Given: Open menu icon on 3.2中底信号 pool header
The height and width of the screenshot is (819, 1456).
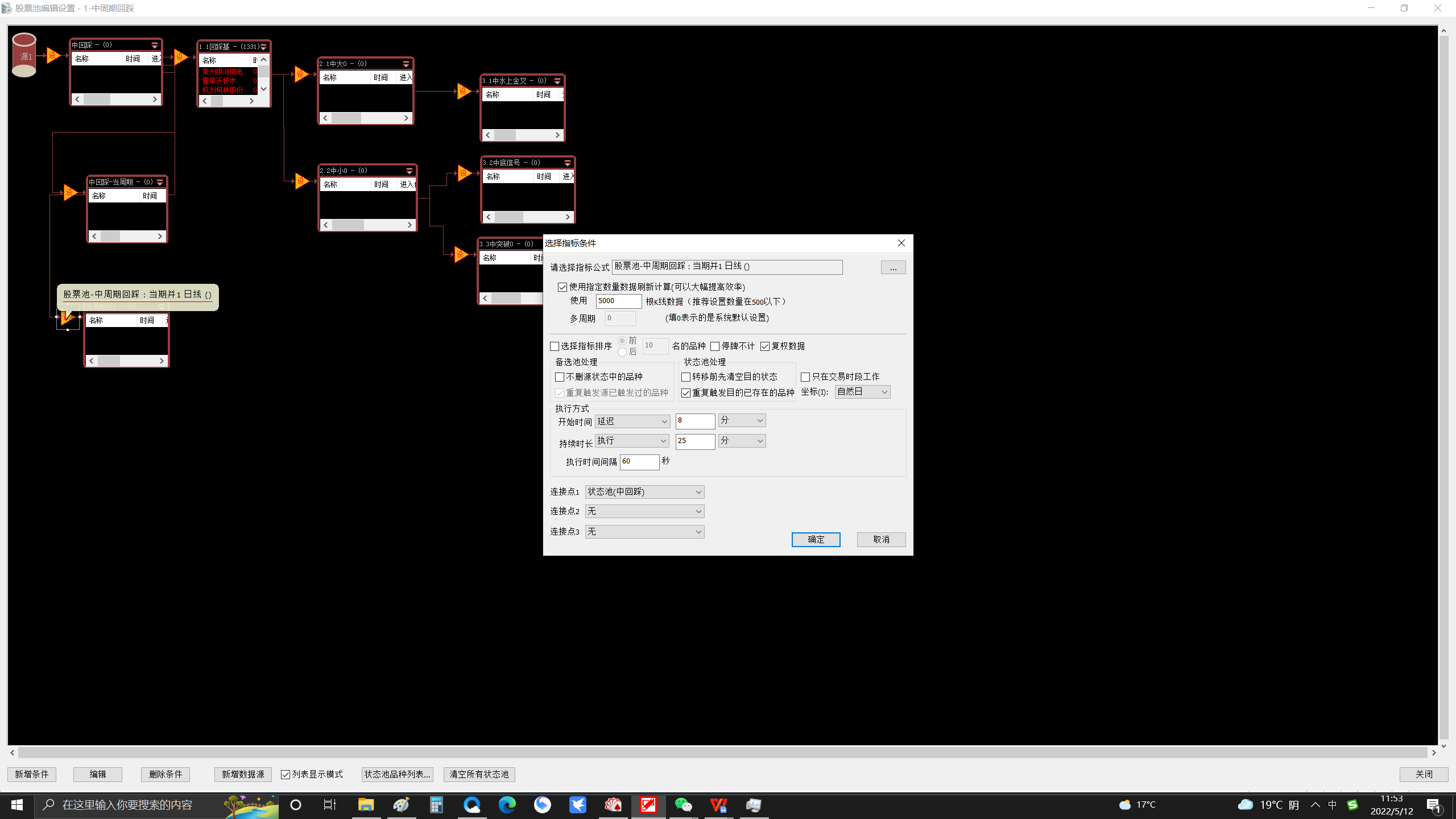Looking at the screenshot, I should 568,163.
